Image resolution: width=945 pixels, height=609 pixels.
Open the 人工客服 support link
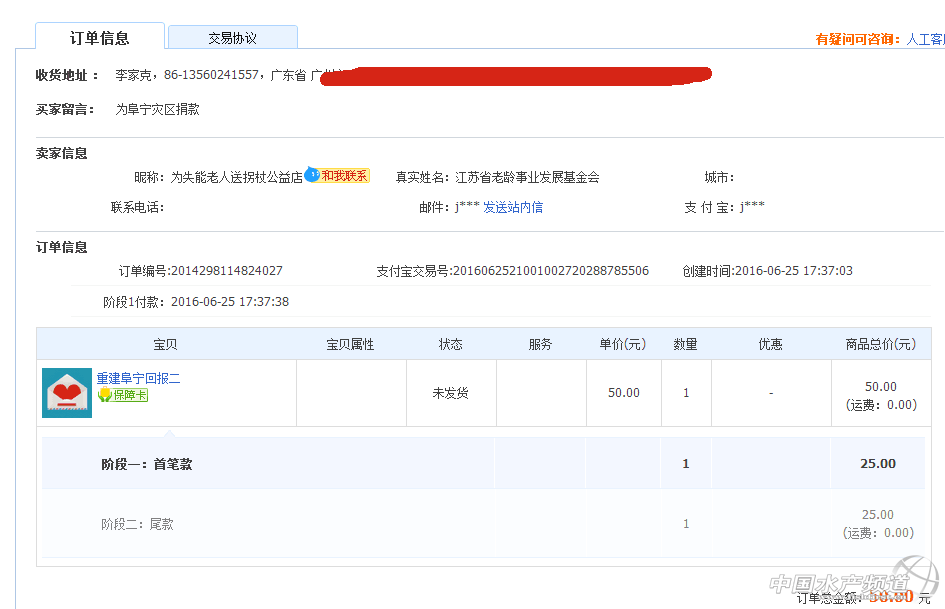click(925, 39)
